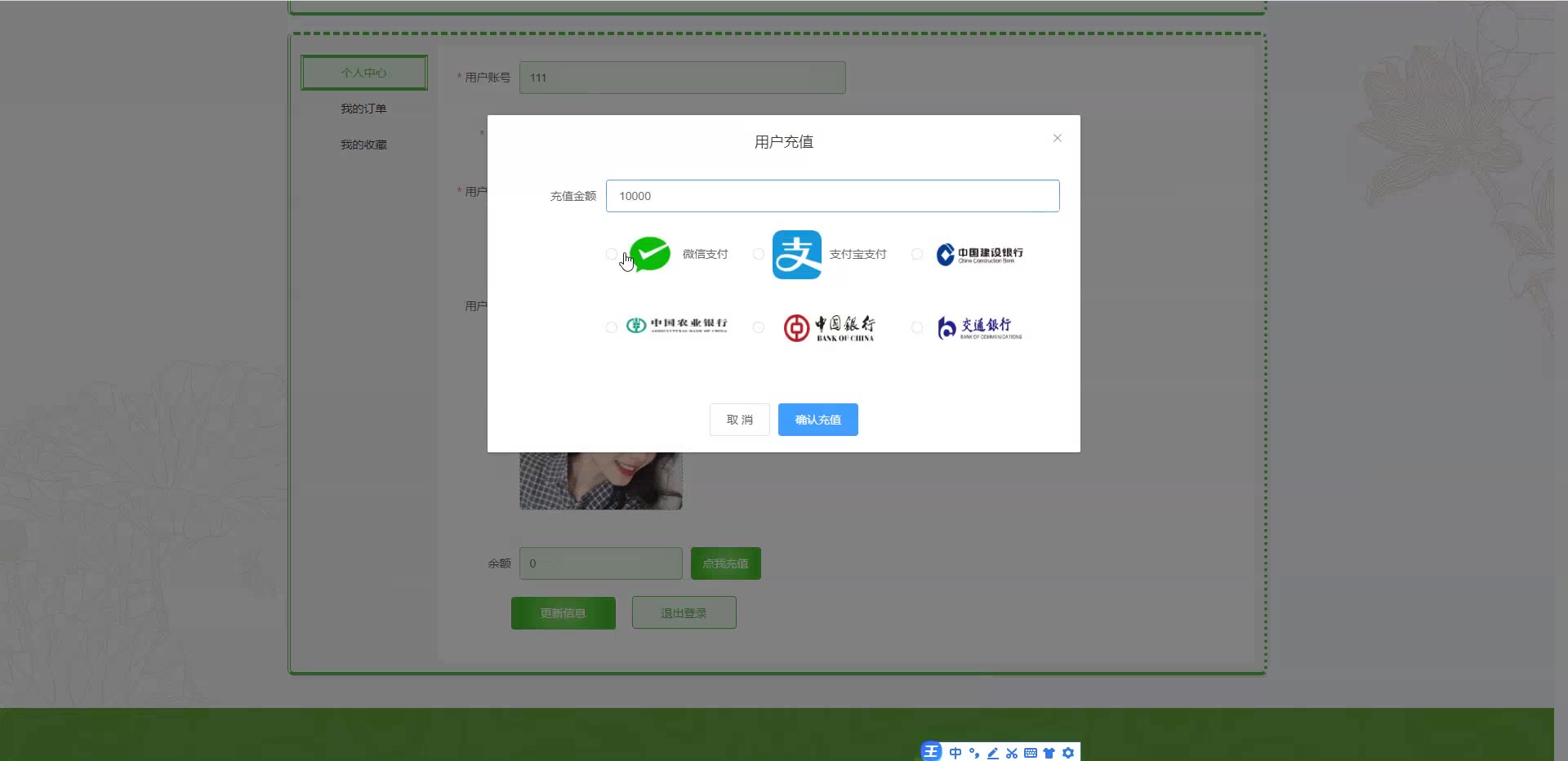
Task: Click the Bank of Communications logo
Action: click(979, 327)
